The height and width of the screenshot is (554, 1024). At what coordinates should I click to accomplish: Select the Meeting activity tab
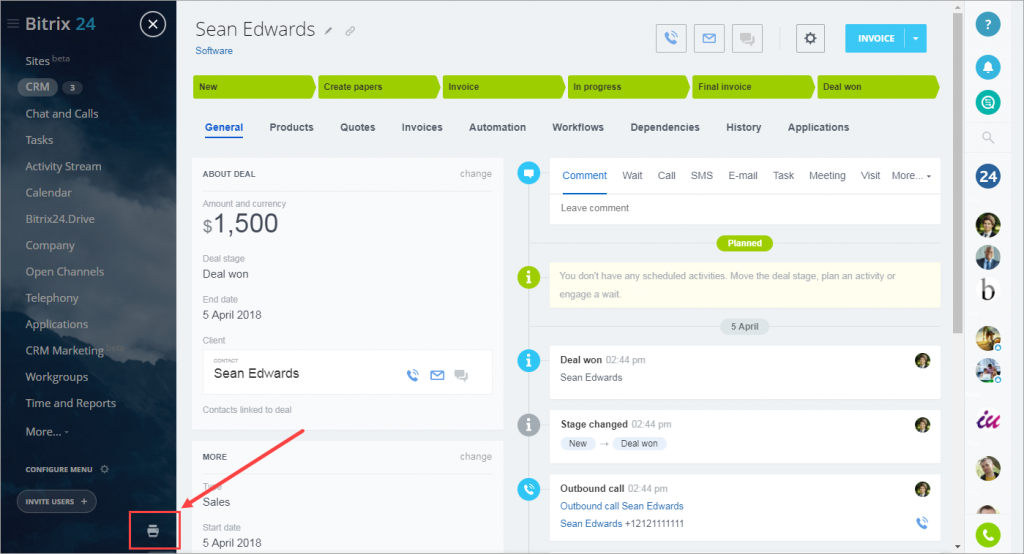(x=827, y=176)
